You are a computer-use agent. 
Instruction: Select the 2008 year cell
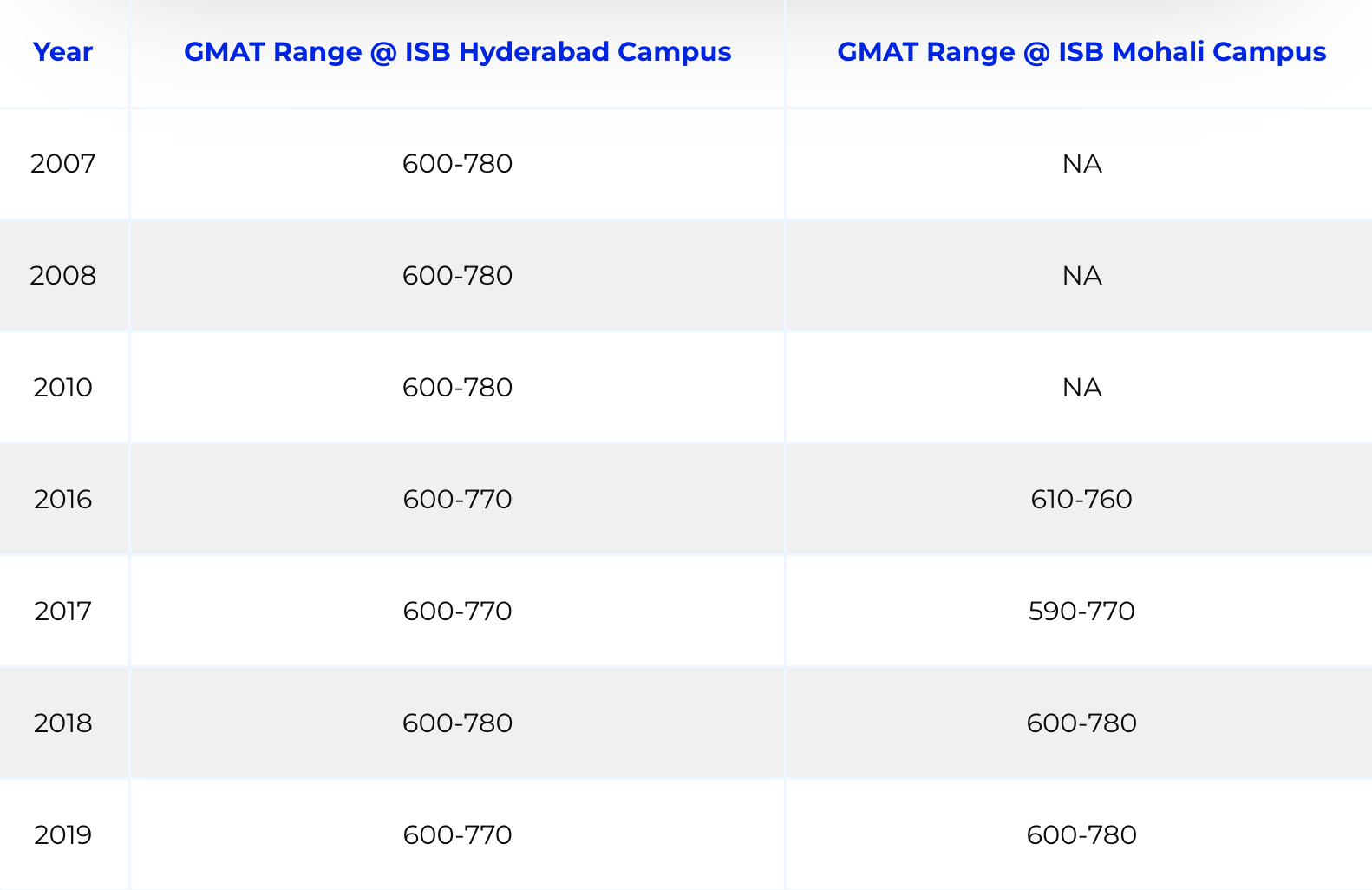(x=62, y=275)
